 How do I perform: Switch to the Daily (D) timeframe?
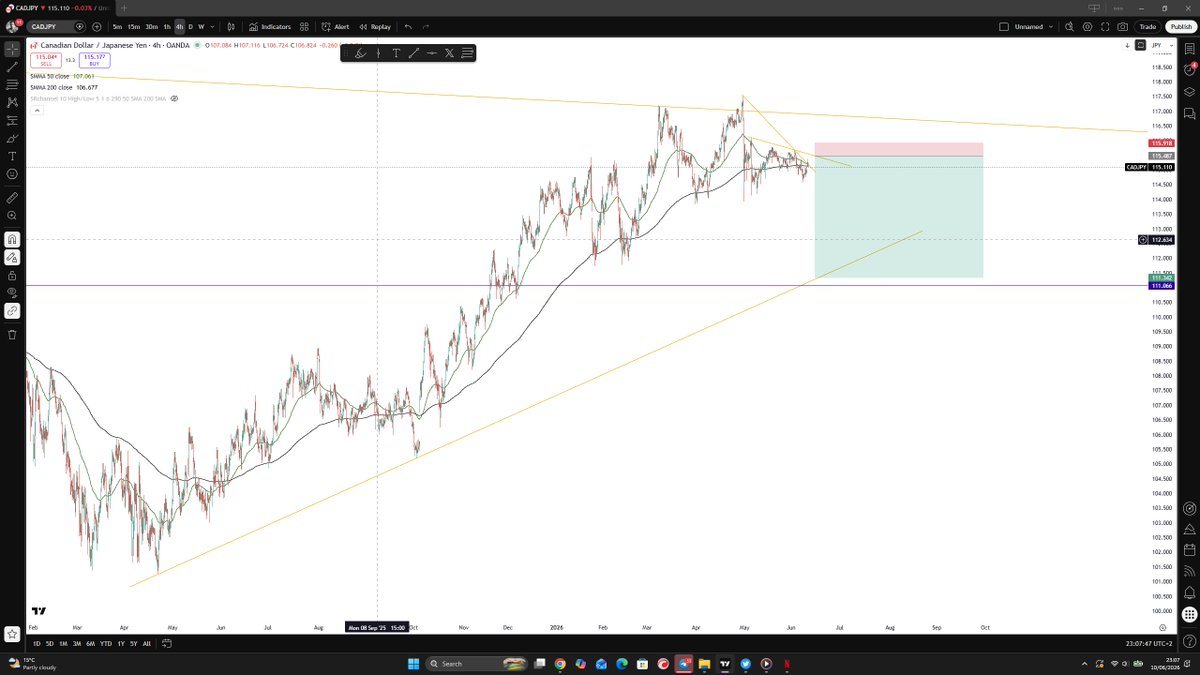[190, 27]
